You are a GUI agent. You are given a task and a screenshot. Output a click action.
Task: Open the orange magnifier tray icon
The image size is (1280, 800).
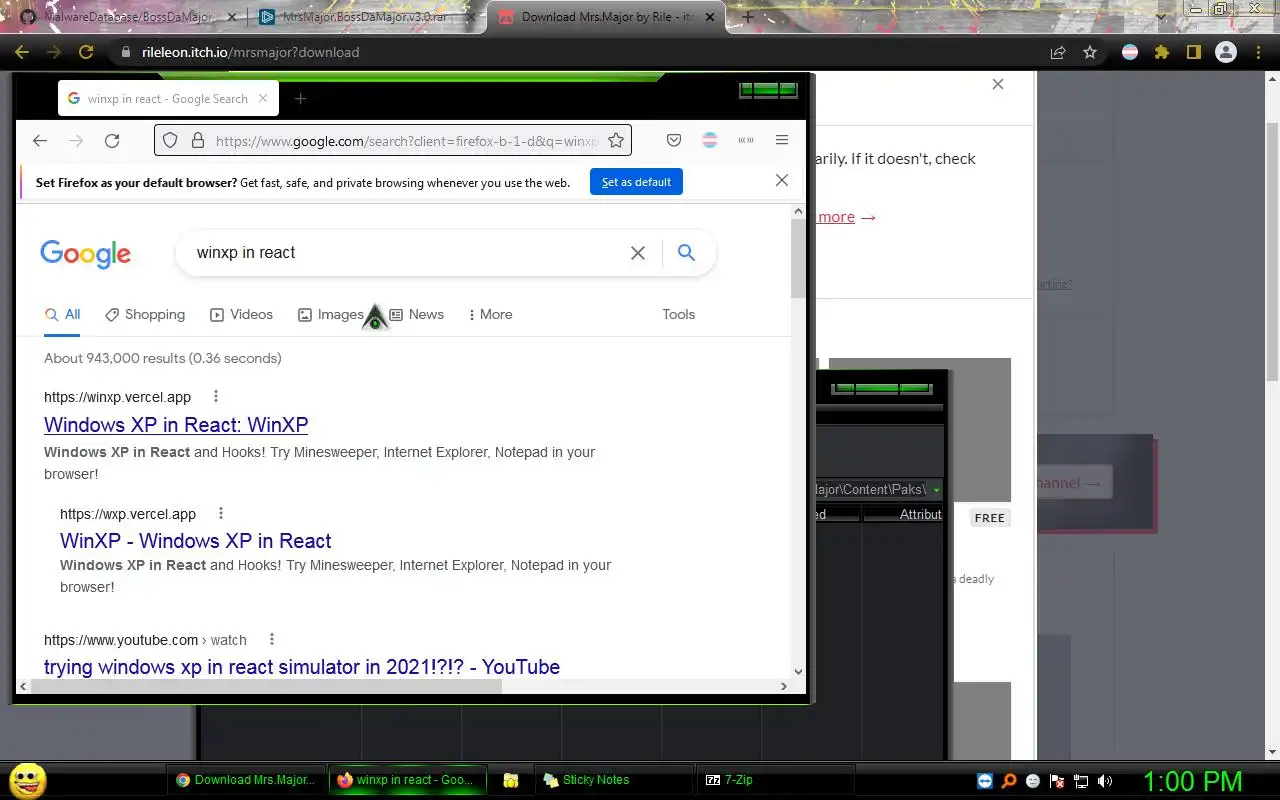point(1010,781)
